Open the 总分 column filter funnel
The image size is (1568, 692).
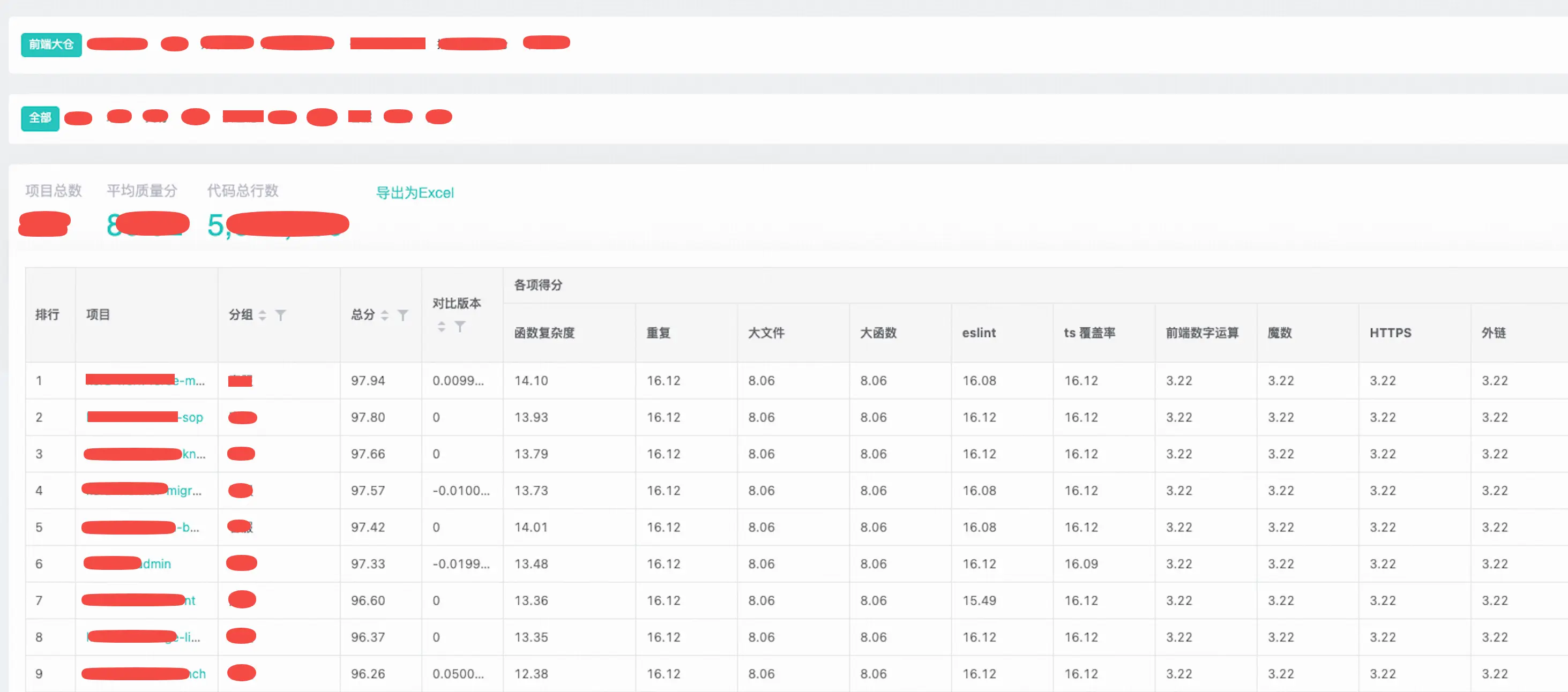403,315
